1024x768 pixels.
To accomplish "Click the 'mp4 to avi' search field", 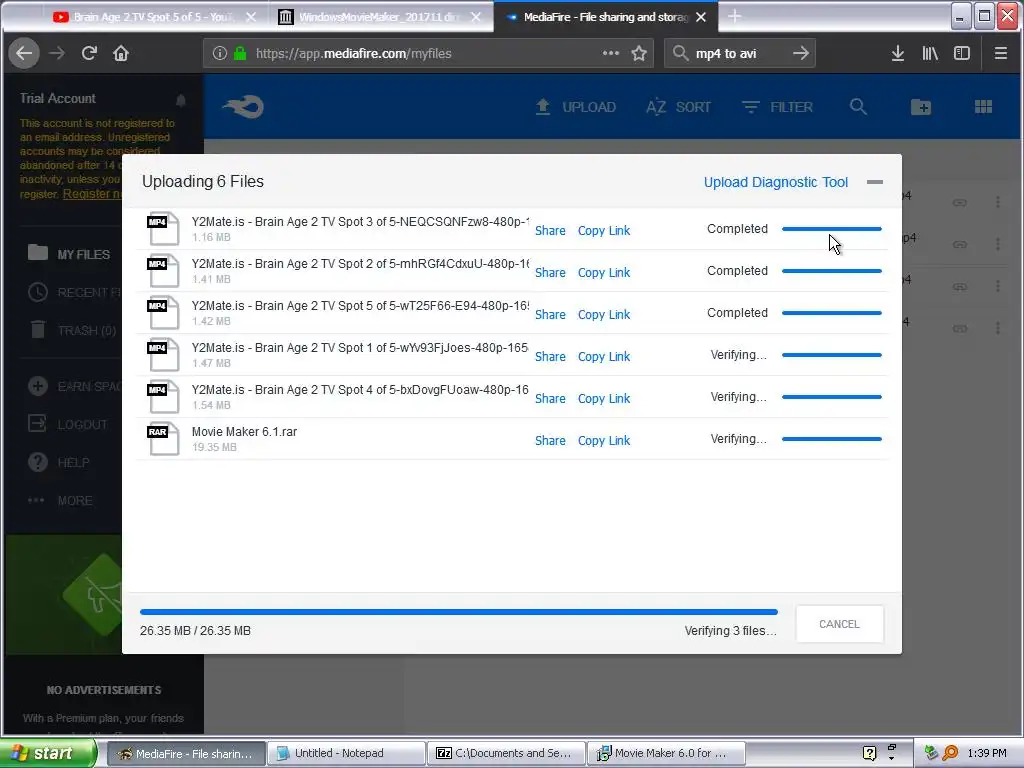I will (x=738, y=53).
